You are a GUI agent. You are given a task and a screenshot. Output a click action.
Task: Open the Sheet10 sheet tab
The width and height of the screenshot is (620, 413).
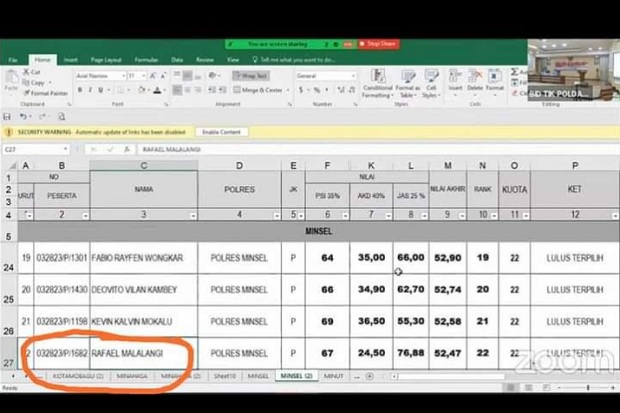[x=225, y=376]
